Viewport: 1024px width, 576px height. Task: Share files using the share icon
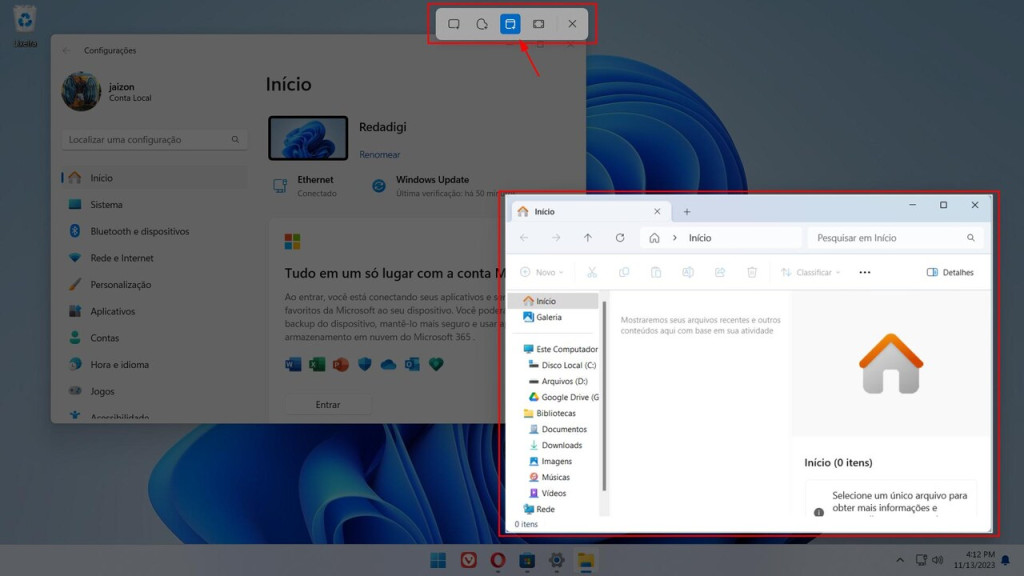click(720, 272)
